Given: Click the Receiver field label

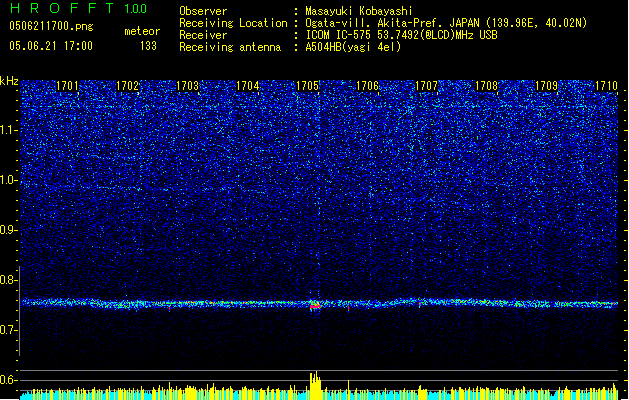Looking at the screenshot, I should click(x=203, y=35).
